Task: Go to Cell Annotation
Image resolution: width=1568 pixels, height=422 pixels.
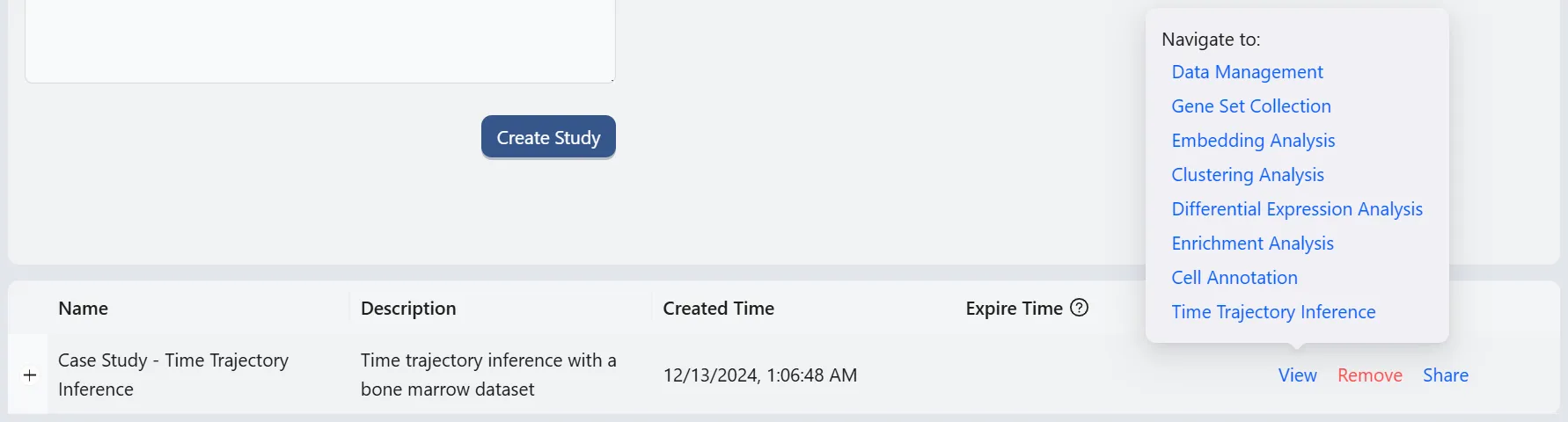Action: click(x=1234, y=278)
